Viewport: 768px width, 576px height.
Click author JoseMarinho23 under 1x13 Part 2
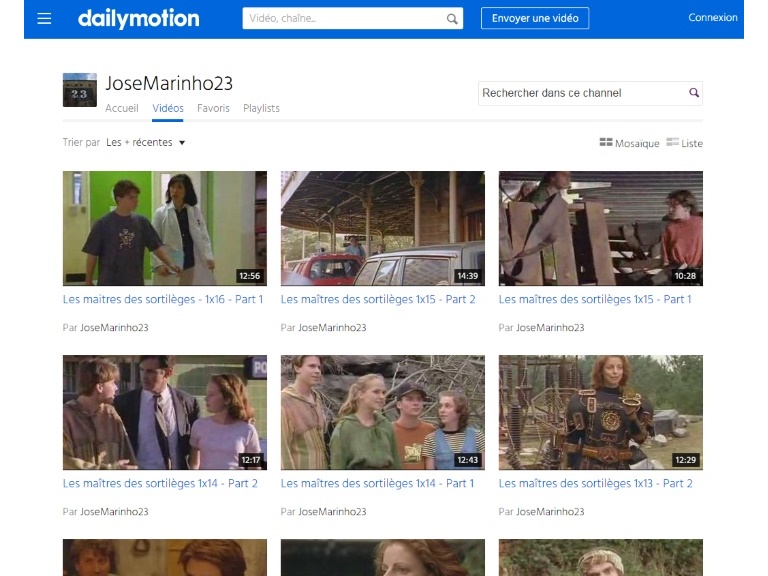550,512
